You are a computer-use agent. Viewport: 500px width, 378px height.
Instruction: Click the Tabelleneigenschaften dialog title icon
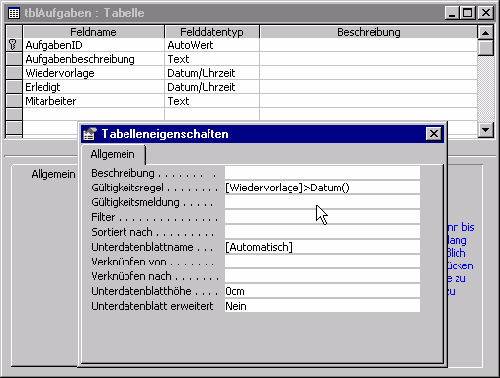(90, 134)
